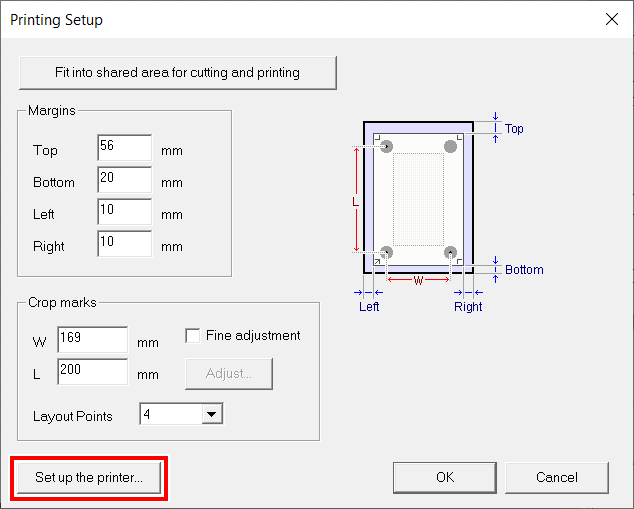Image resolution: width=634 pixels, height=509 pixels.
Task: Edit the Right margin value field
Action: point(124,244)
